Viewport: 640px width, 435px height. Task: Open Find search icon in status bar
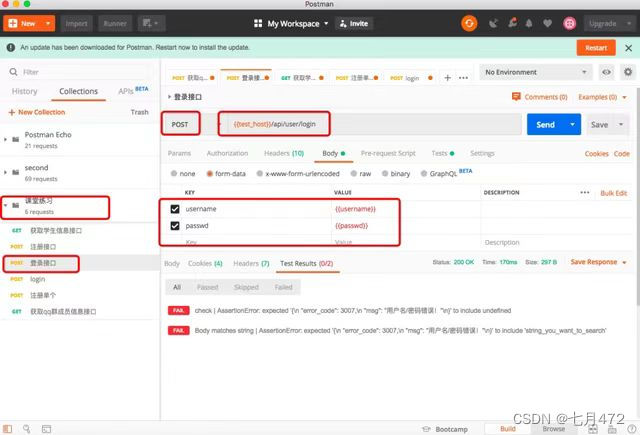(x=27, y=429)
